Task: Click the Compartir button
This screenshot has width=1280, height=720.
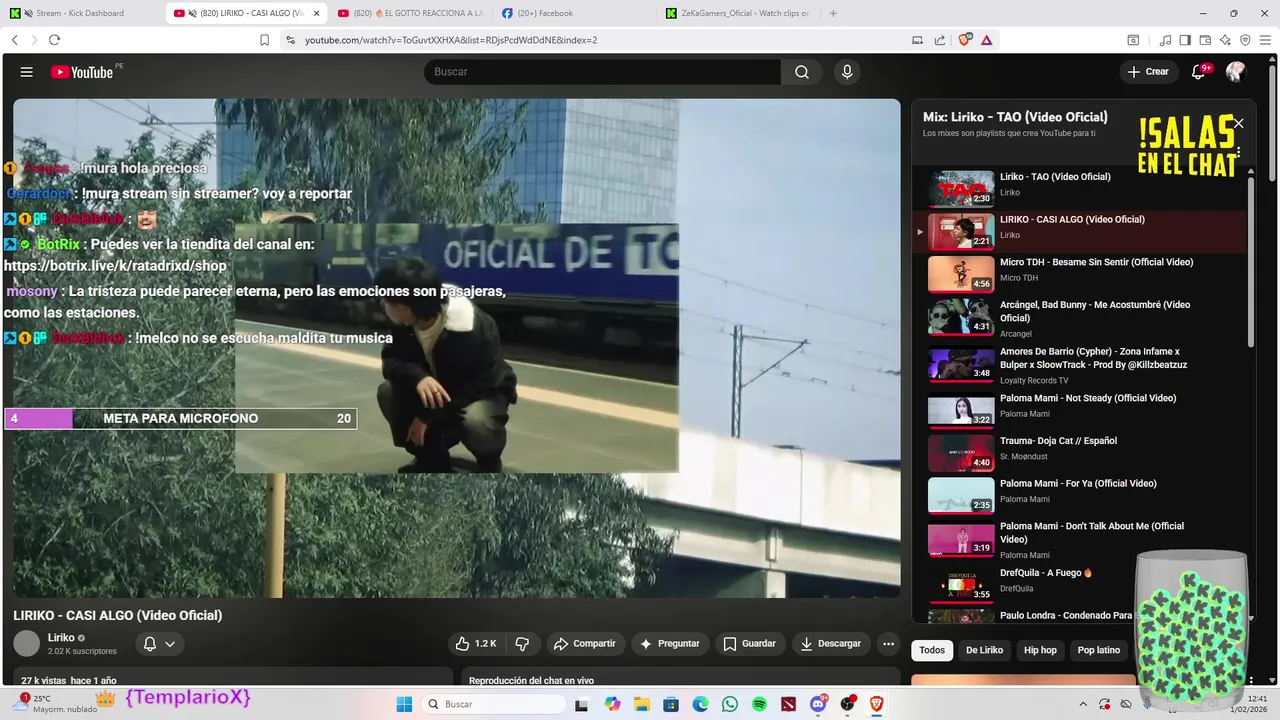Action: [x=584, y=644]
